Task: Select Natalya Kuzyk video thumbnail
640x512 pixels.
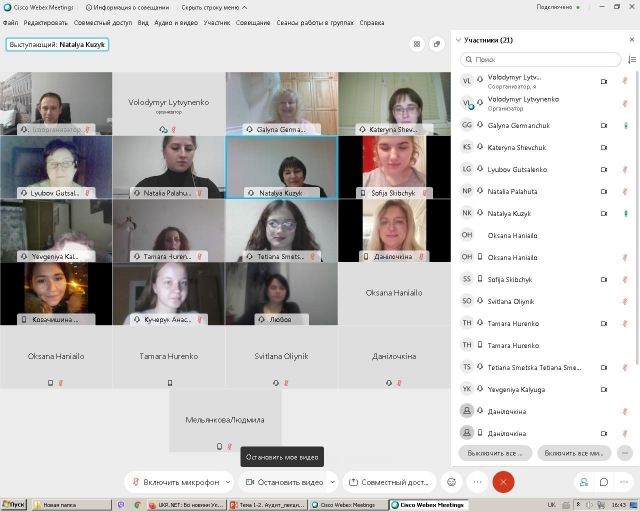Action: (282, 167)
